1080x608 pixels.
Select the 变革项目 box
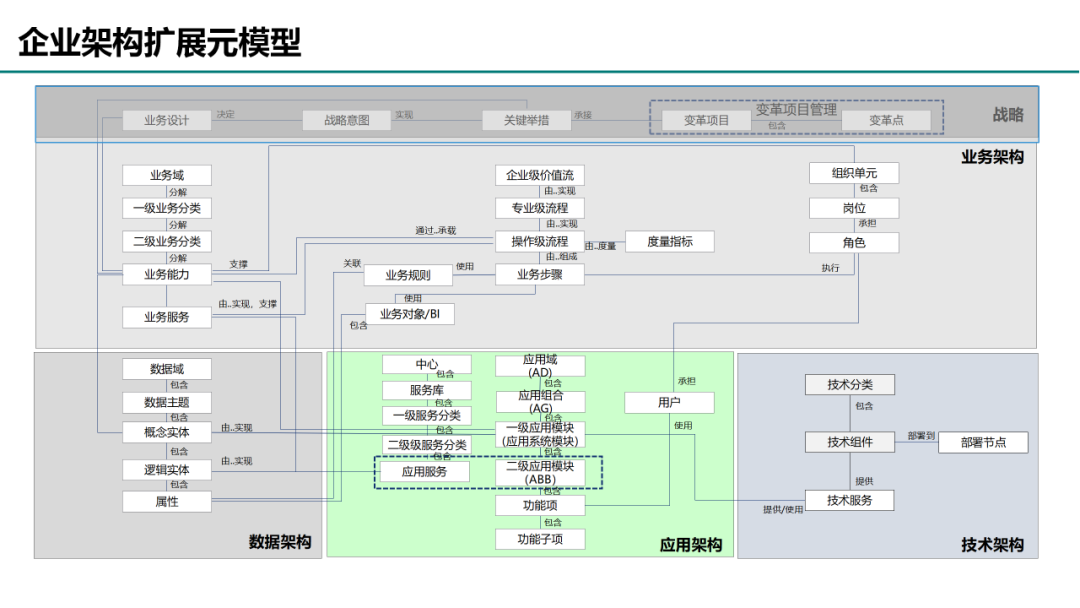click(x=706, y=120)
